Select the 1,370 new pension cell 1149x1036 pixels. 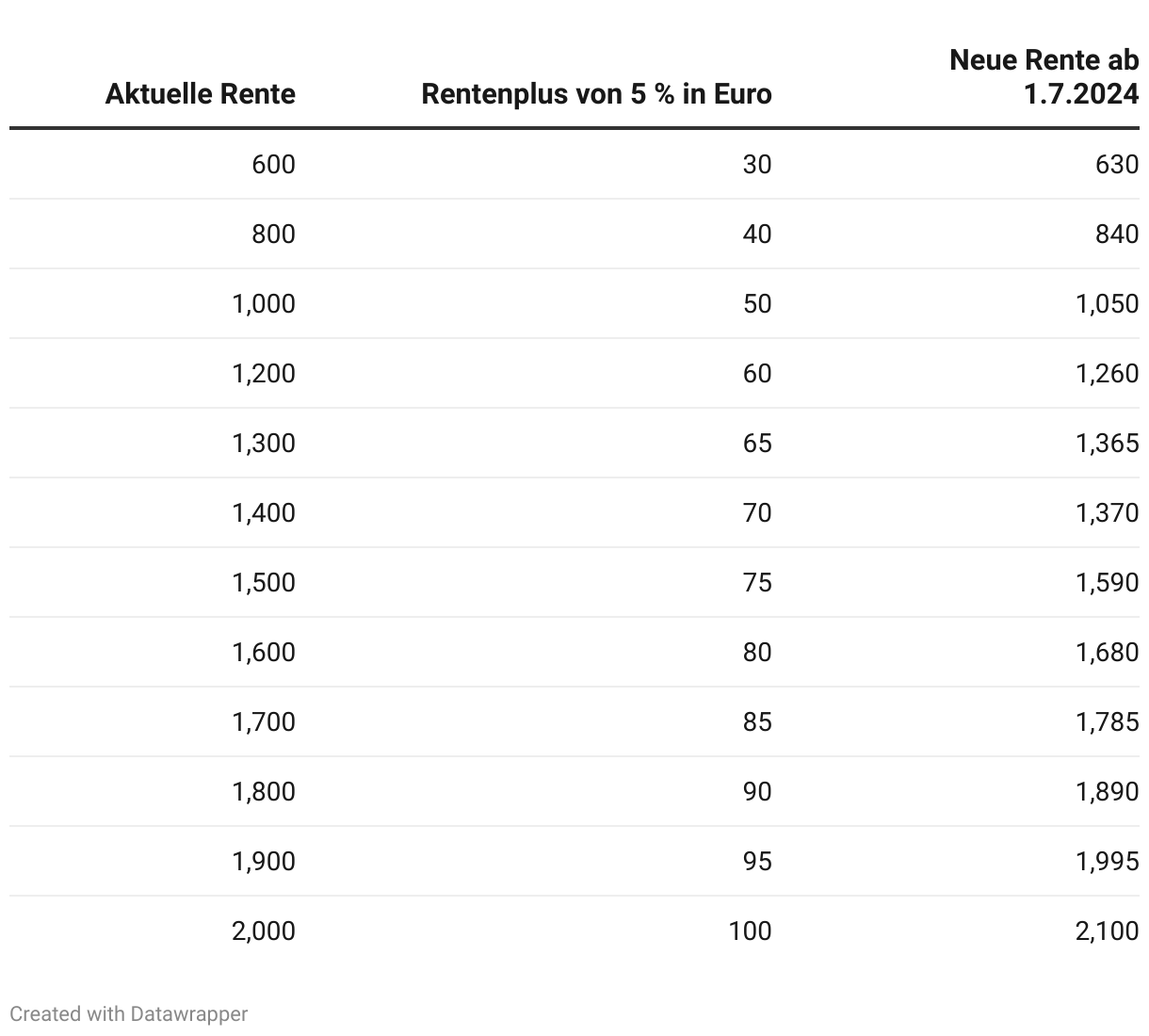pyautogui.click(x=1107, y=513)
